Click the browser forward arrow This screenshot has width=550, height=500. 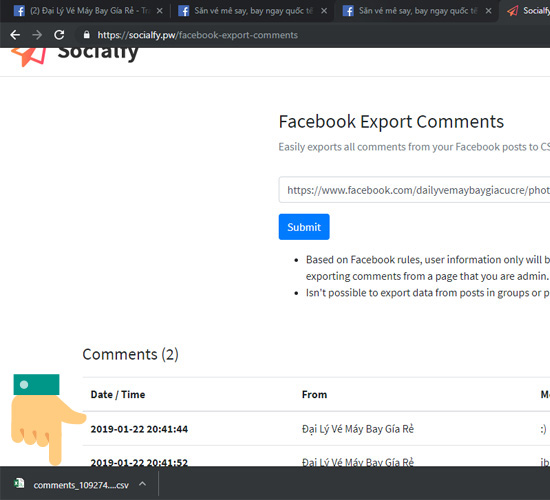(37, 35)
